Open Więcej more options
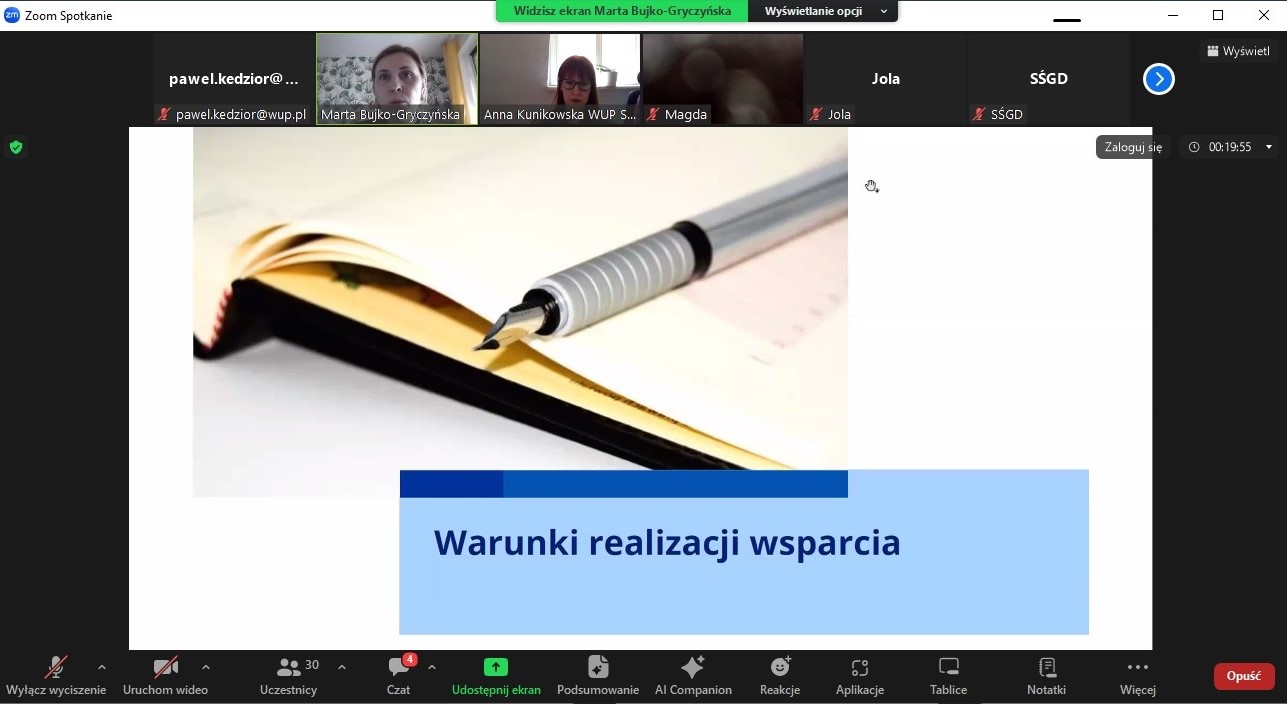The height and width of the screenshot is (704, 1287). [1138, 677]
